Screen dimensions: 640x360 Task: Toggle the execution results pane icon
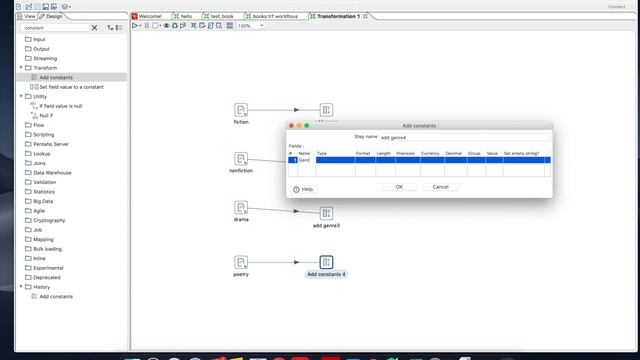point(230,26)
